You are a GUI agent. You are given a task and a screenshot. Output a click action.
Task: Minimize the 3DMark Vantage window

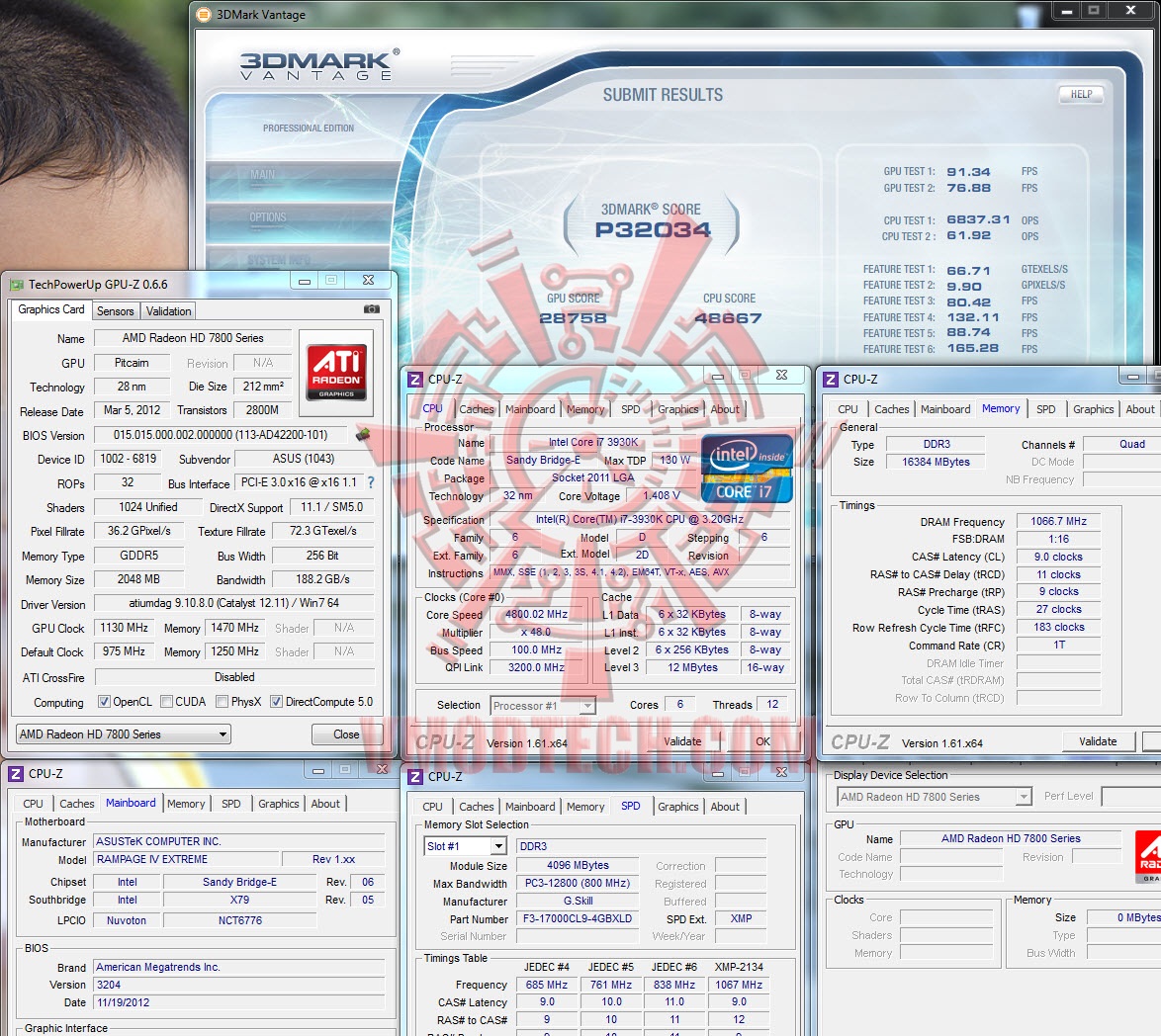[1066, 11]
